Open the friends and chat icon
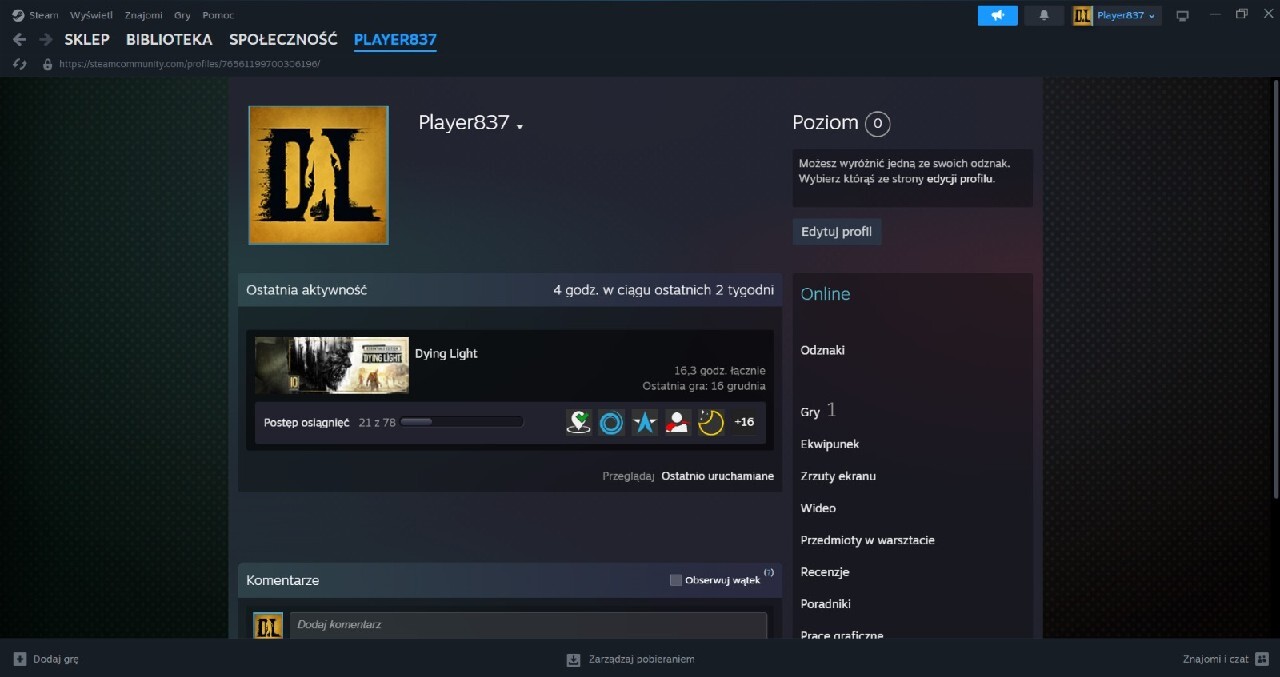 click(x=1262, y=659)
